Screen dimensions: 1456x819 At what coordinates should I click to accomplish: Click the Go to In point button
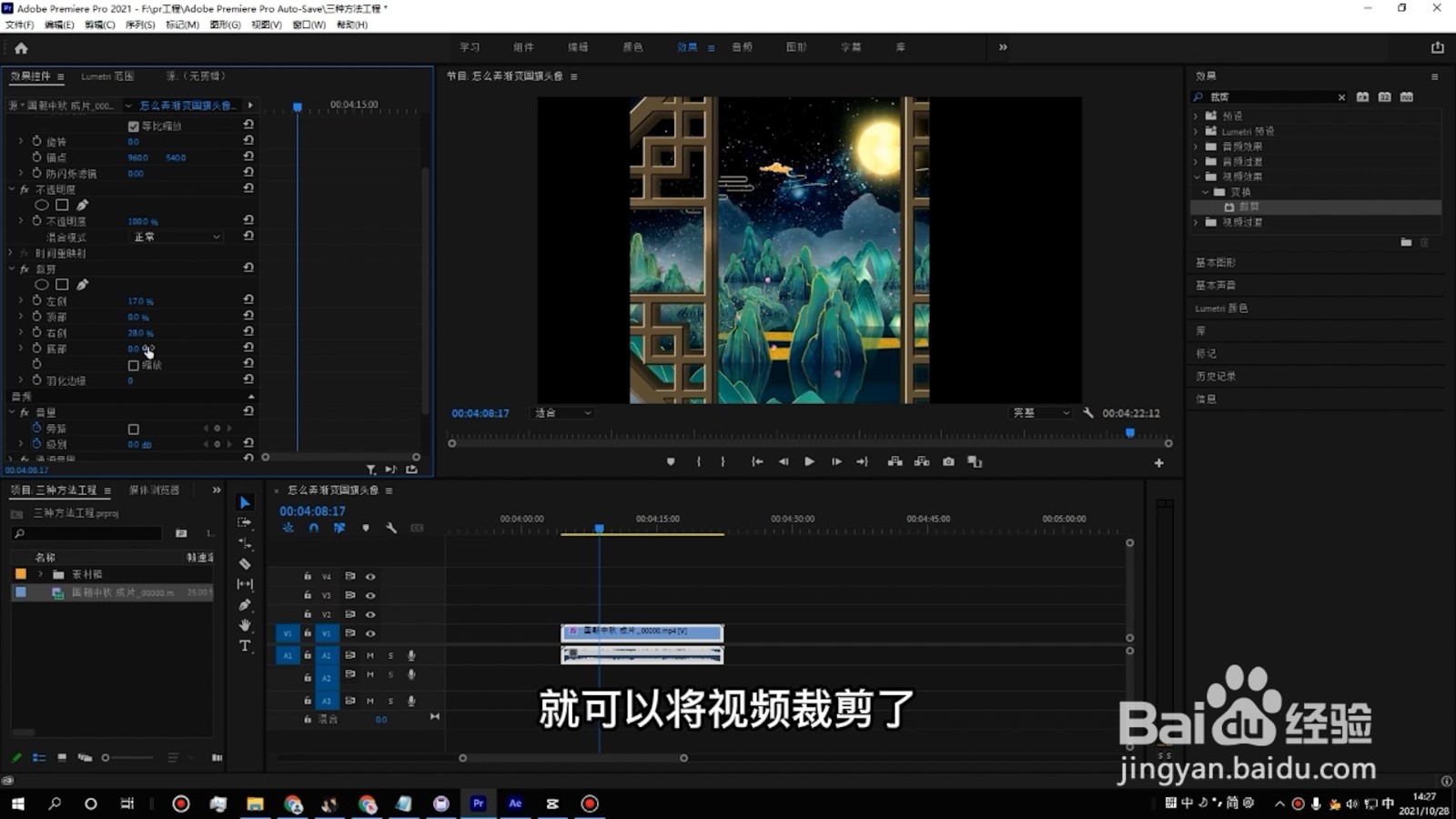(757, 462)
